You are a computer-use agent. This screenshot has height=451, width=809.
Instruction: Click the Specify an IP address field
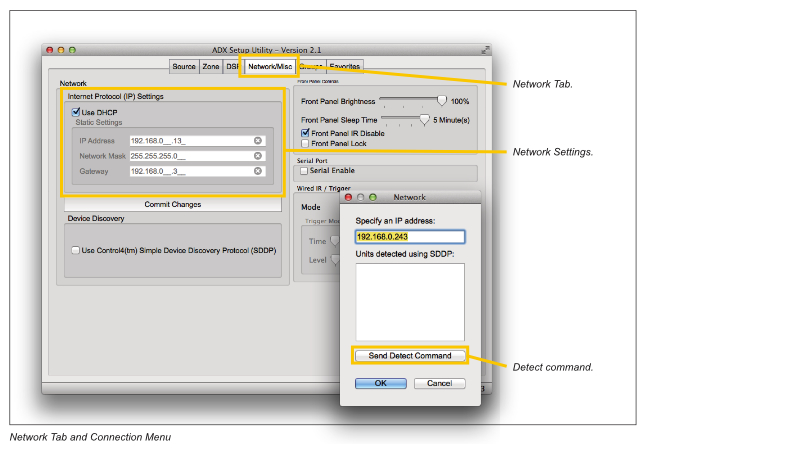[410, 237]
